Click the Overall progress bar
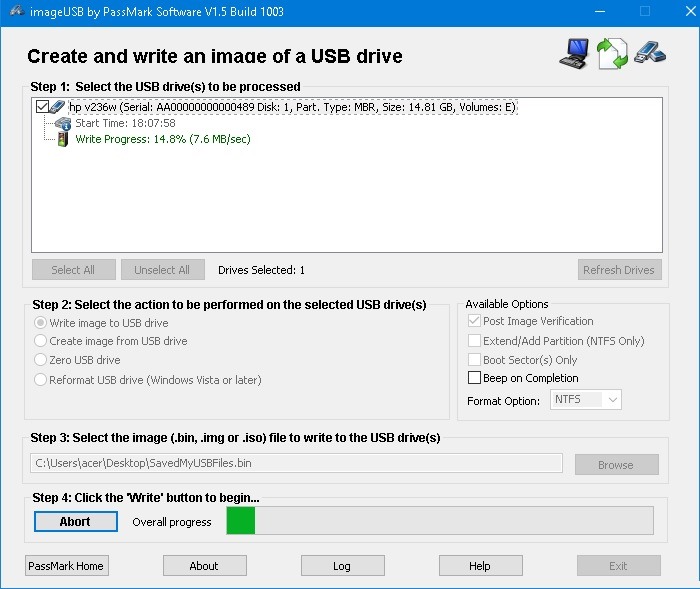 click(440, 520)
